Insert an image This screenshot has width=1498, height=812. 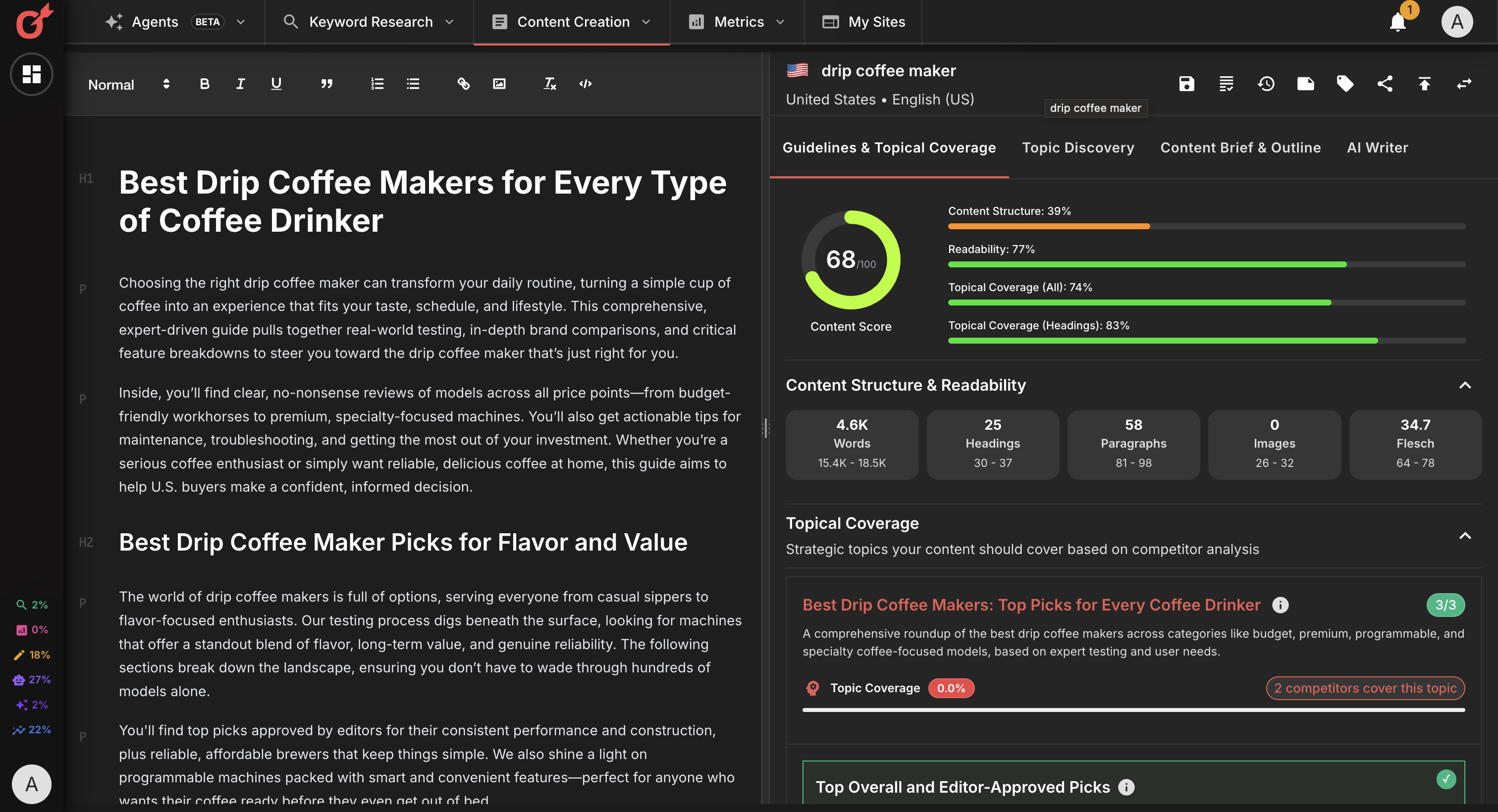pos(499,84)
